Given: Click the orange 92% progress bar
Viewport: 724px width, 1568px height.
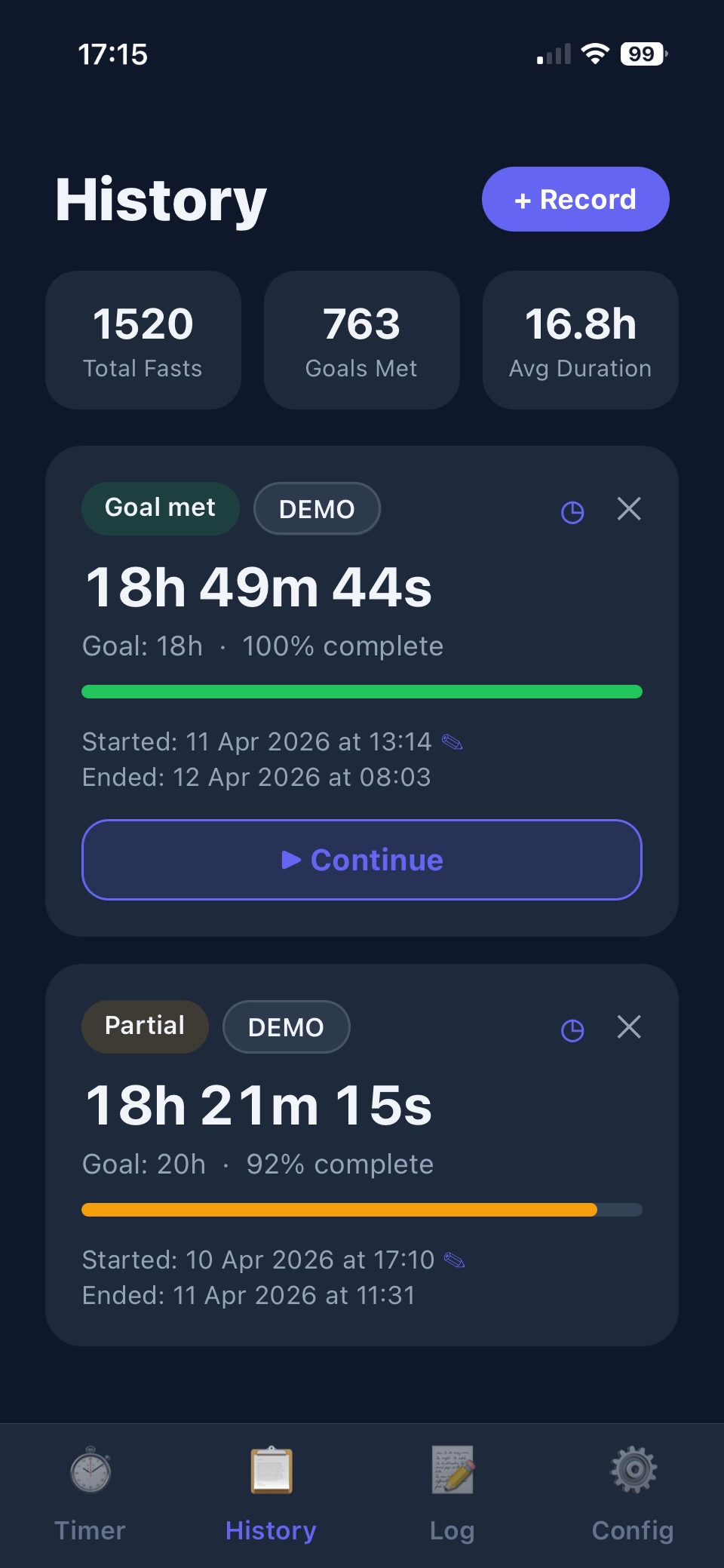Looking at the screenshot, I should coord(339,1210).
